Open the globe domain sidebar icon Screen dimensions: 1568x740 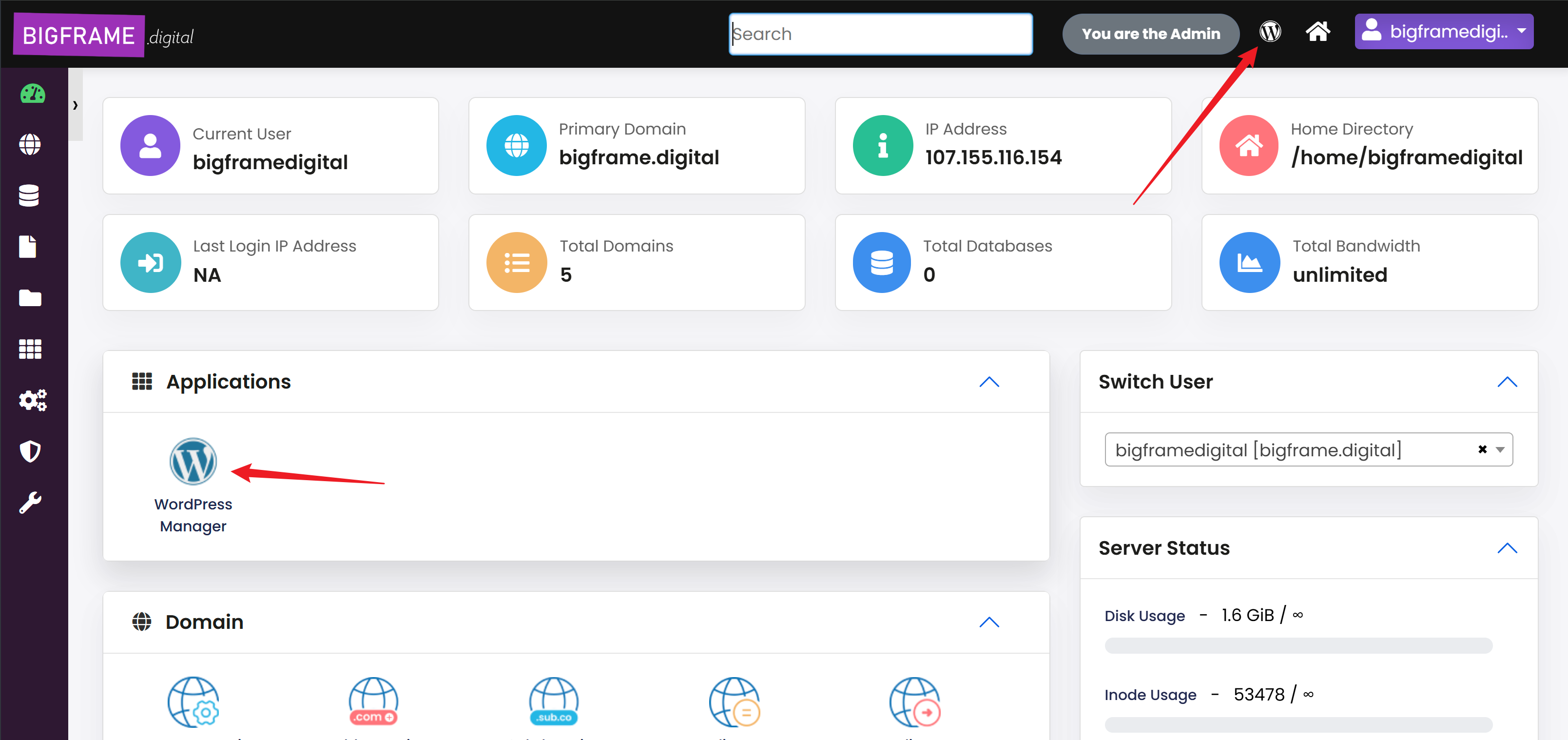point(30,145)
